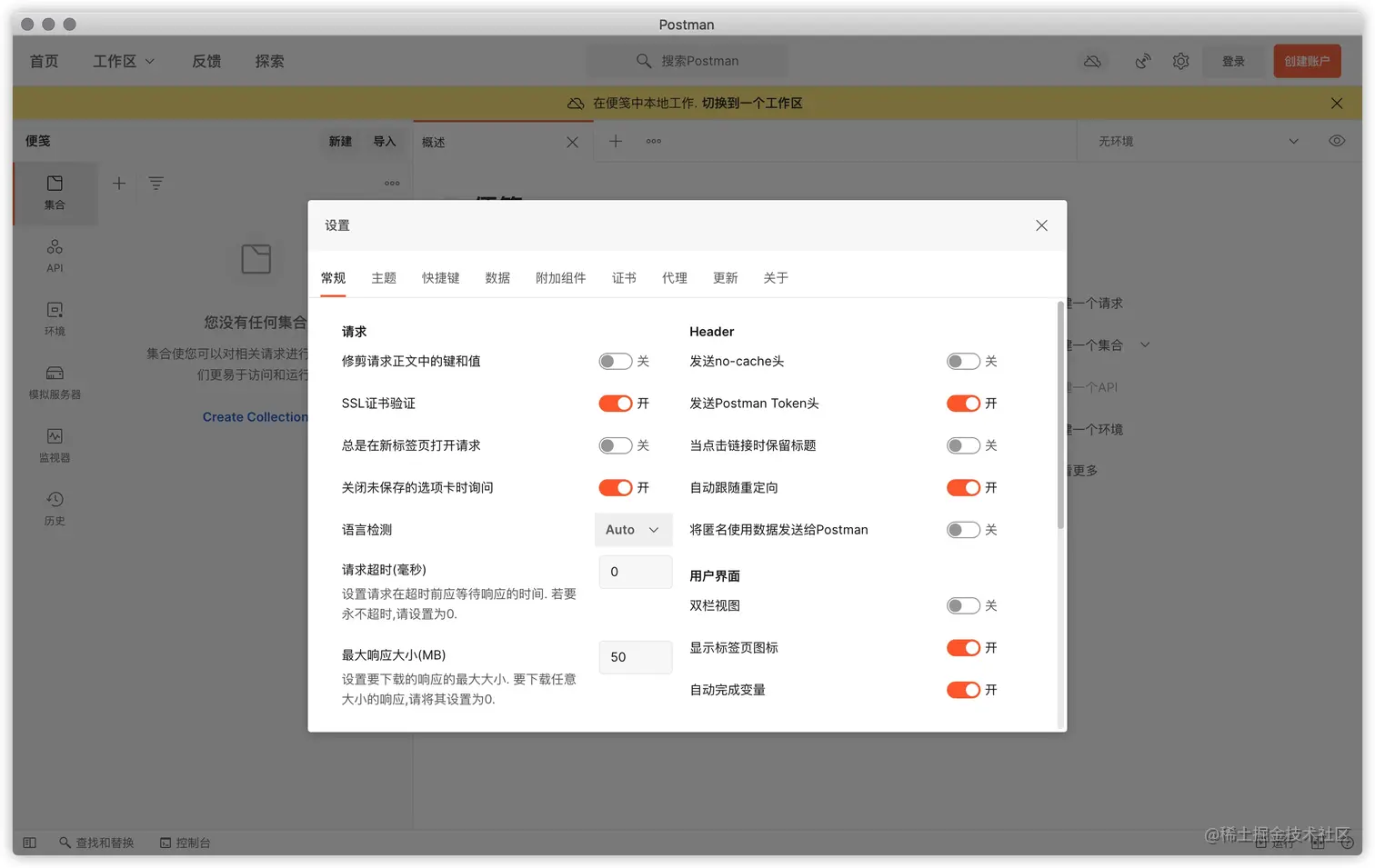Open the API sidebar panel
Image resolution: width=1375 pixels, height=868 pixels.
[54, 255]
